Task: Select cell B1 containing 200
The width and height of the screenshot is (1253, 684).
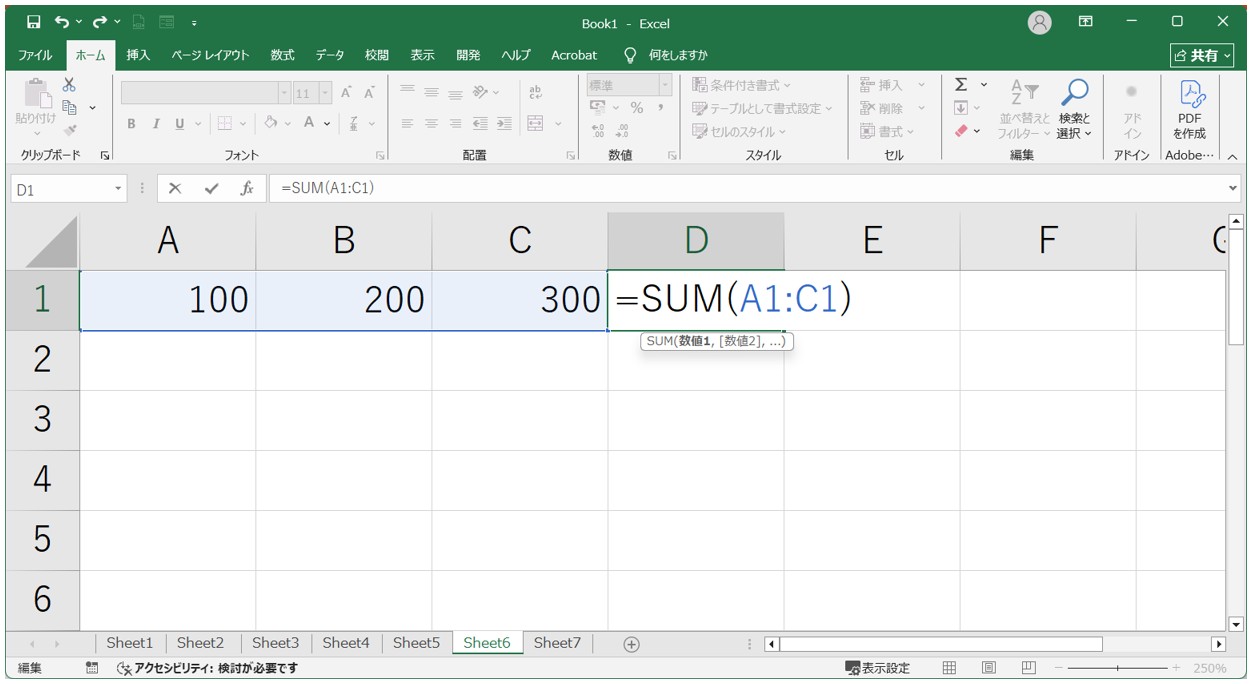Action: pos(344,300)
